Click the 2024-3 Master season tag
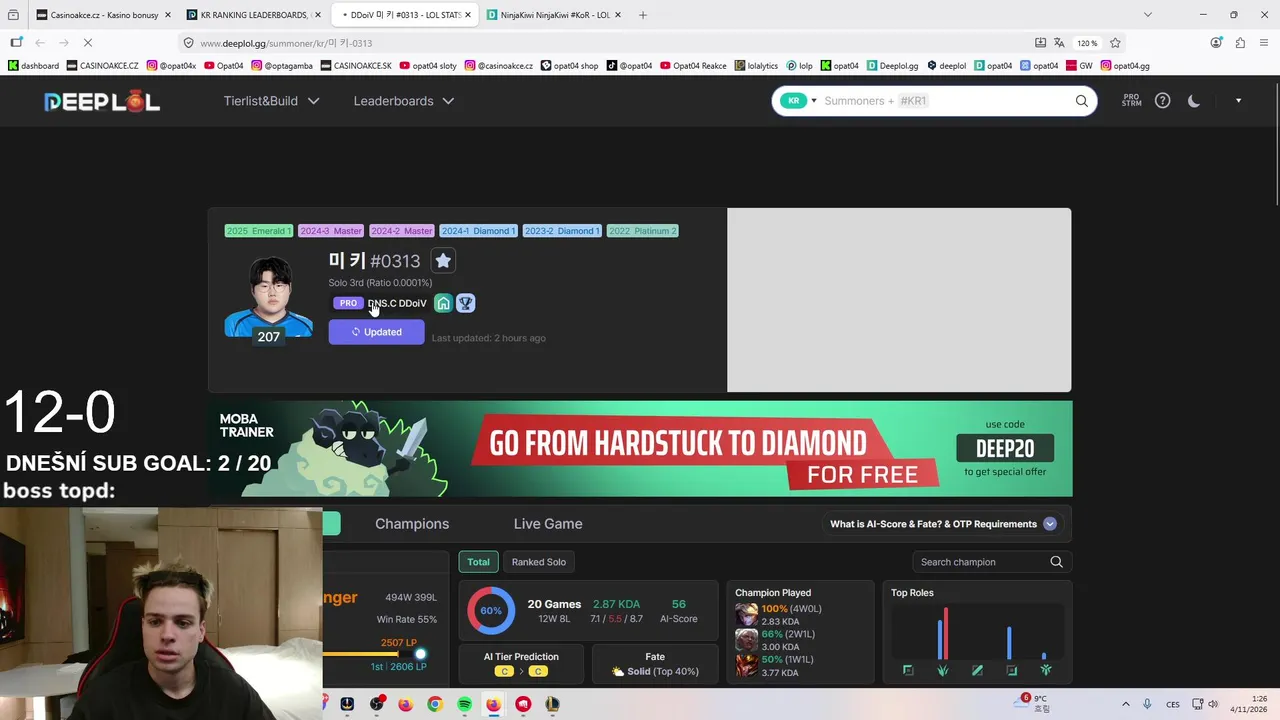This screenshot has height=720, width=1280. tap(331, 231)
